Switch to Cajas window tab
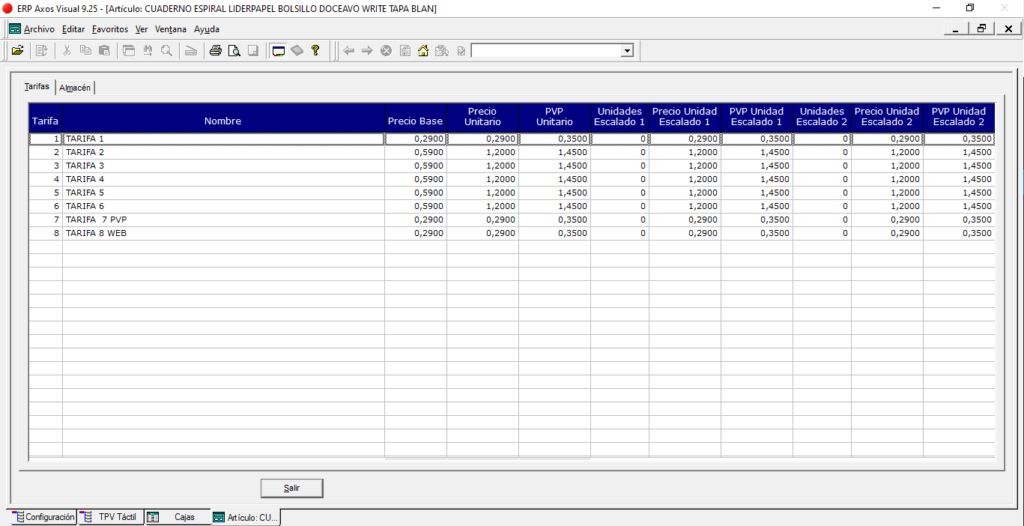 coord(177,517)
